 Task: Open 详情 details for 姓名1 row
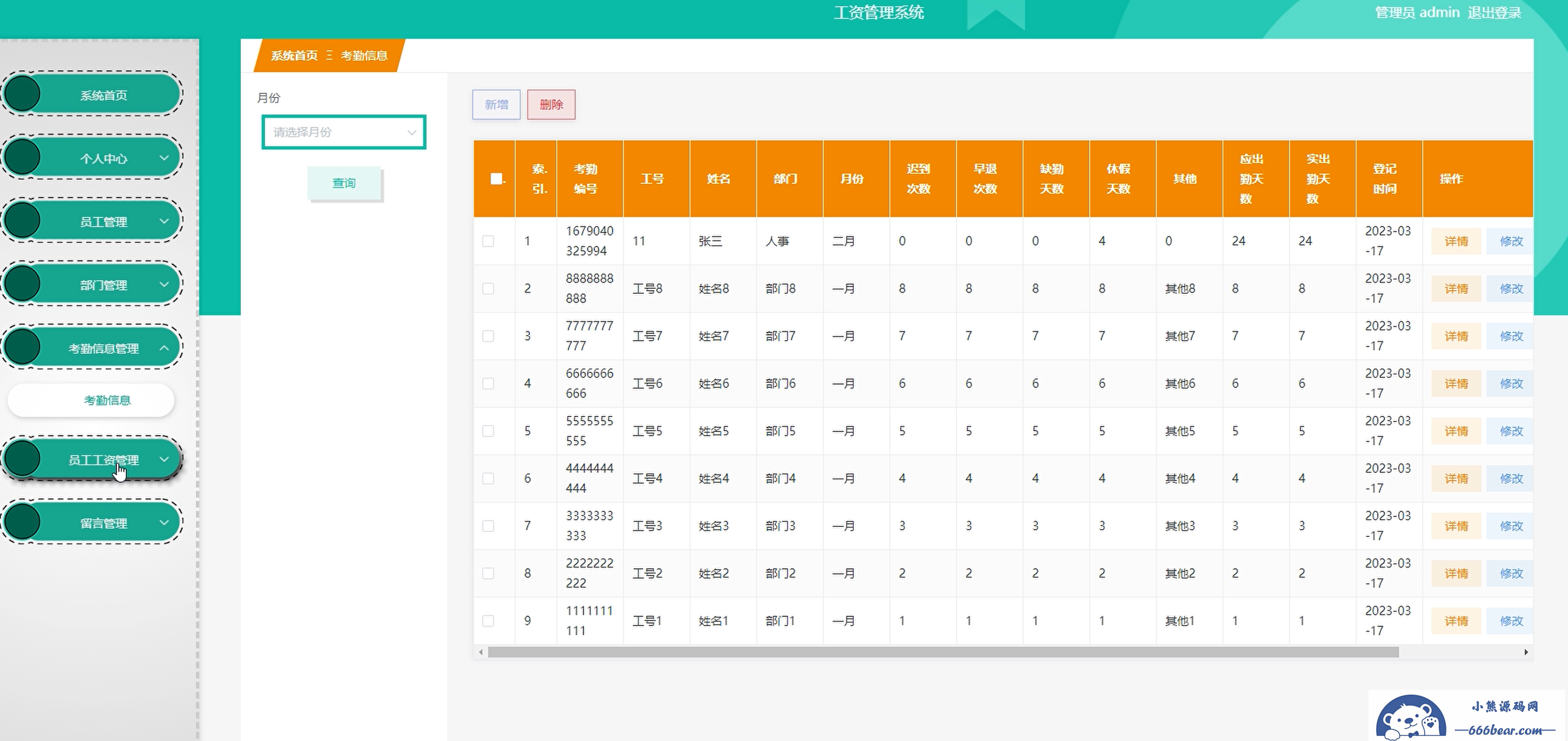point(1456,621)
